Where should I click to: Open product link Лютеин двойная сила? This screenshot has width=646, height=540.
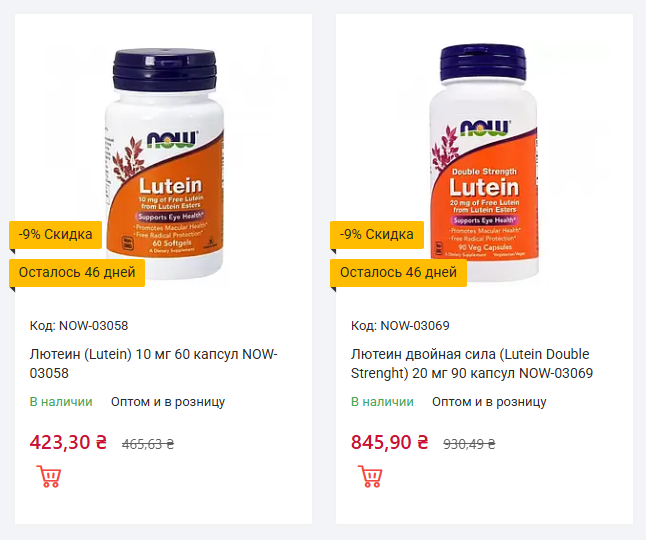(472, 364)
